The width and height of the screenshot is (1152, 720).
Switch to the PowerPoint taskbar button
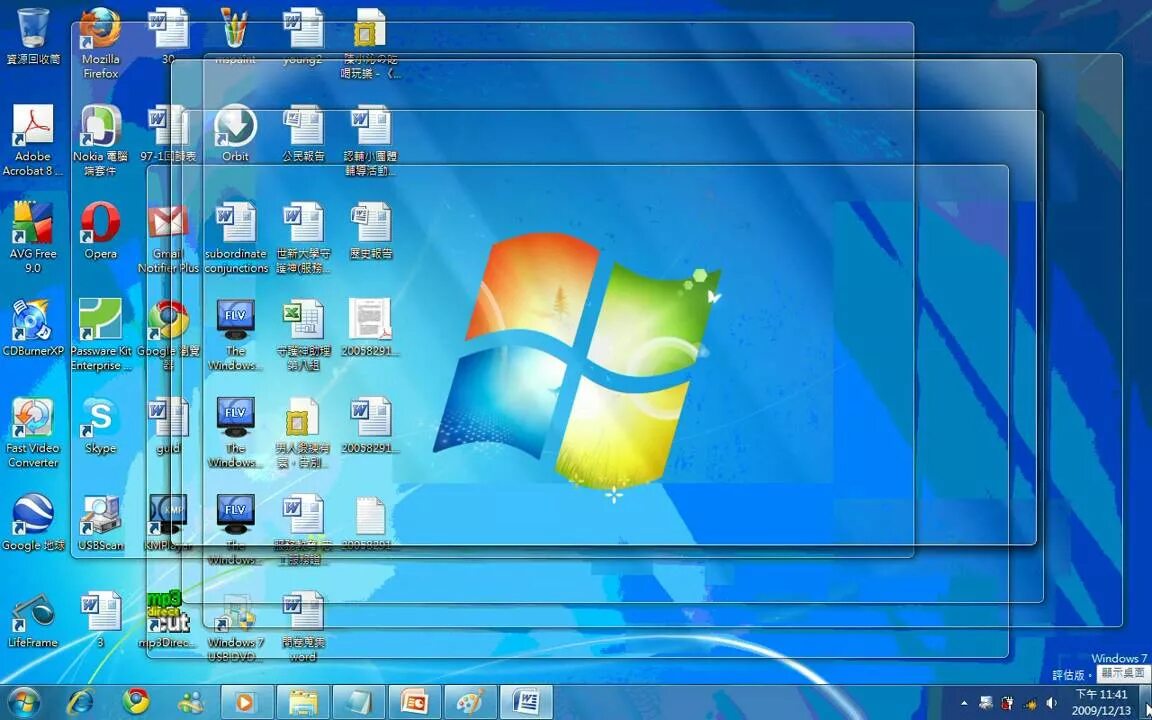pyautogui.click(x=414, y=702)
